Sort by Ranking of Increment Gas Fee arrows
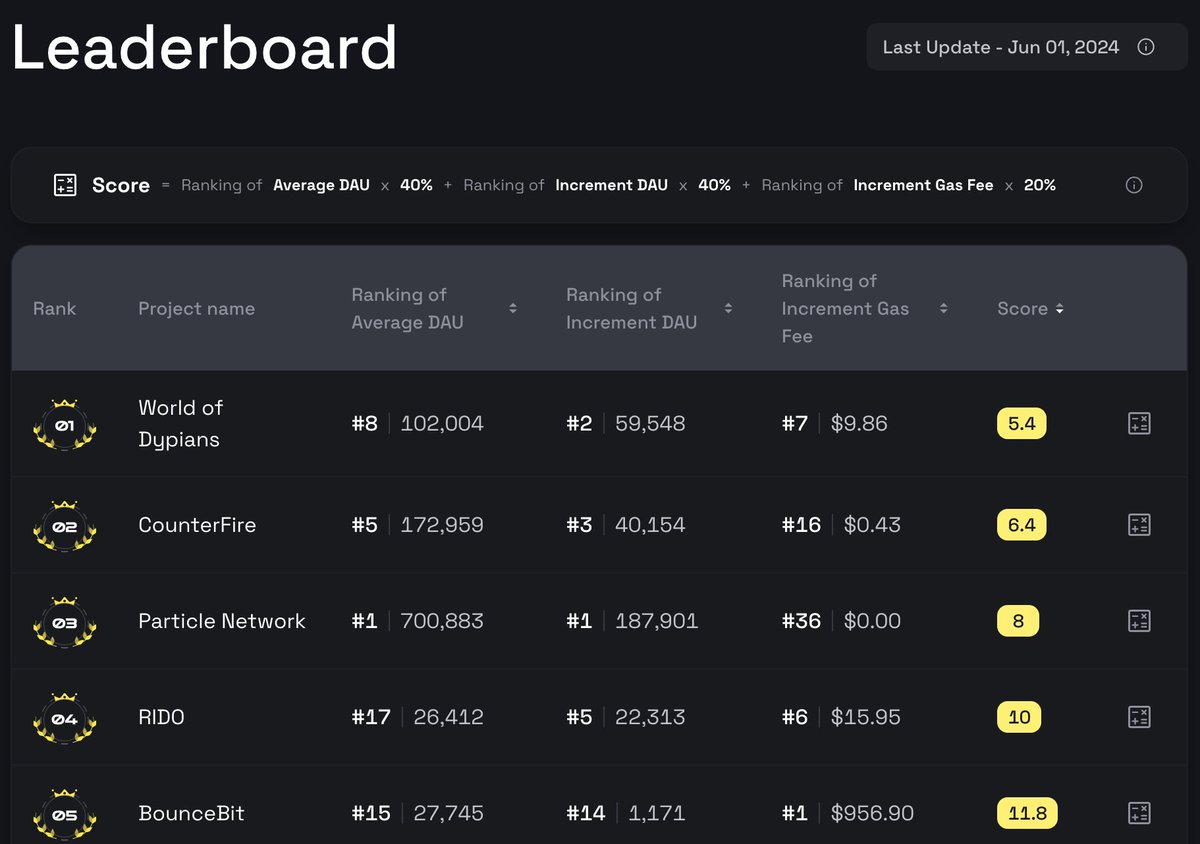This screenshot has width=1200, height=844. pyautogui.click(x=943, y=308)
